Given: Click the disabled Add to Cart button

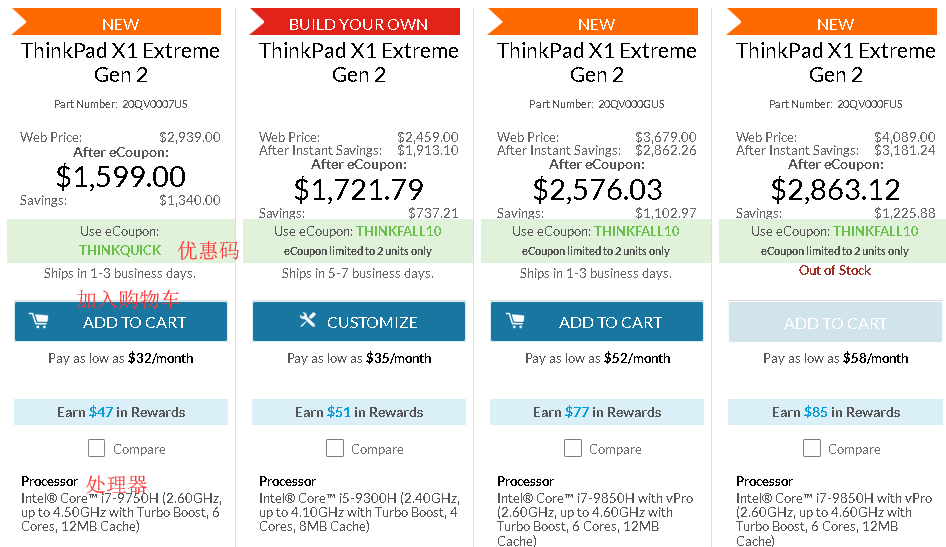Looking at the screenshot, I should 835,322.
